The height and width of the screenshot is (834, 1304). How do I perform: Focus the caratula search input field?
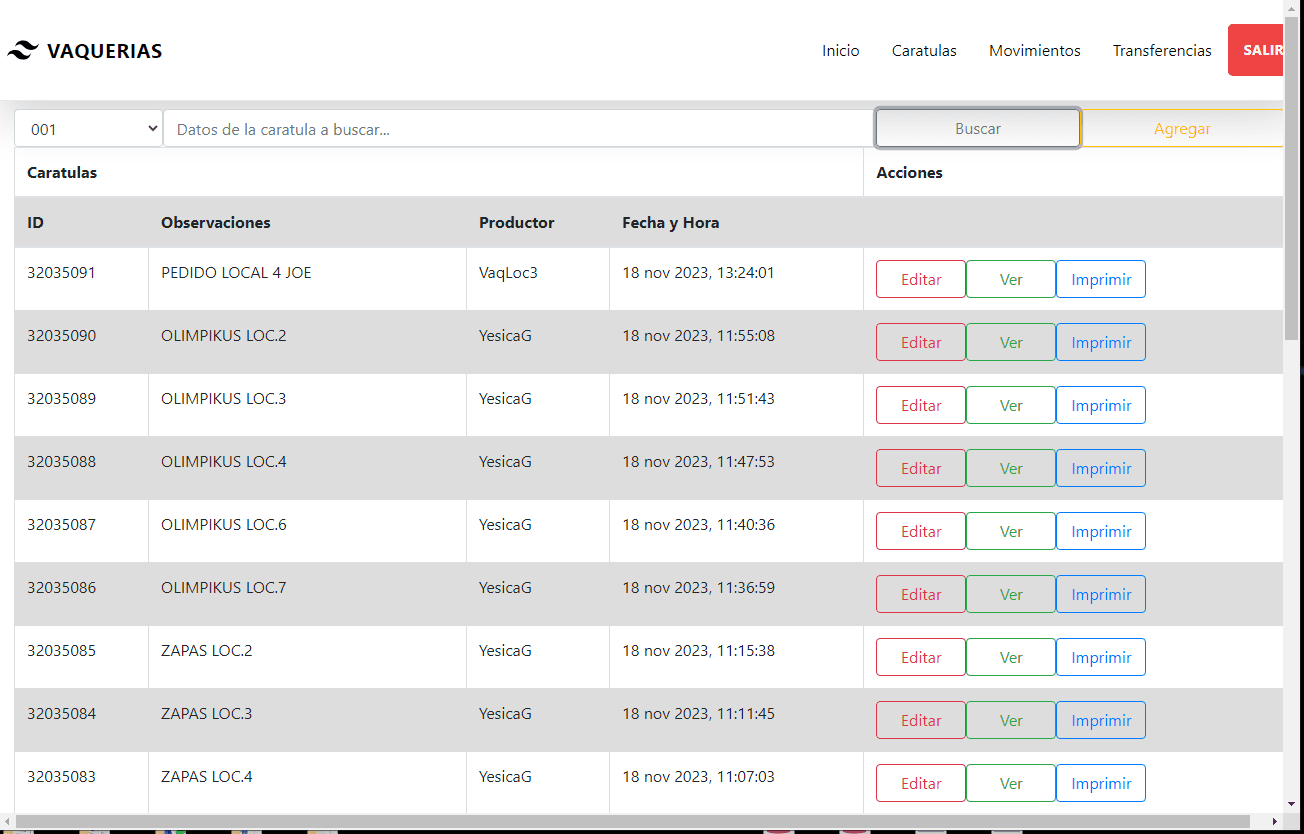519,129
